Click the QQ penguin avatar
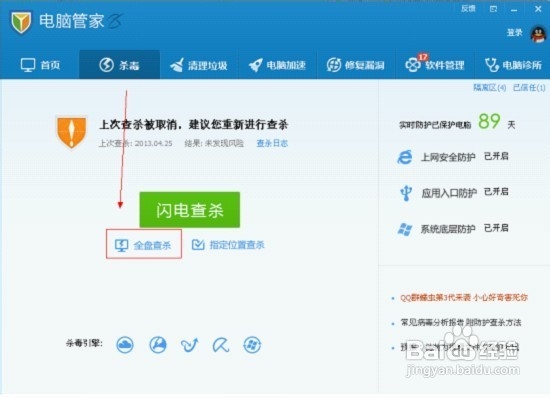The image size is (550, 398). click(538, 34)
